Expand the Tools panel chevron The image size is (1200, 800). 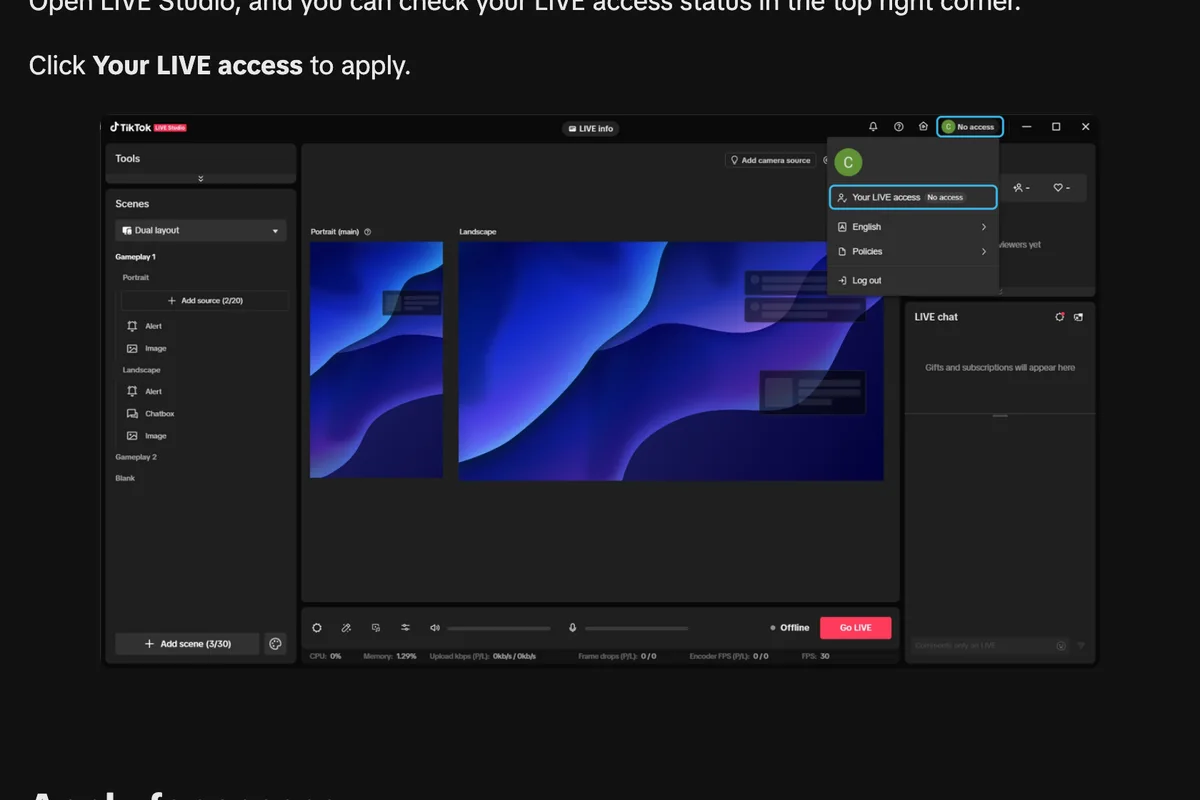click(201, 178)
